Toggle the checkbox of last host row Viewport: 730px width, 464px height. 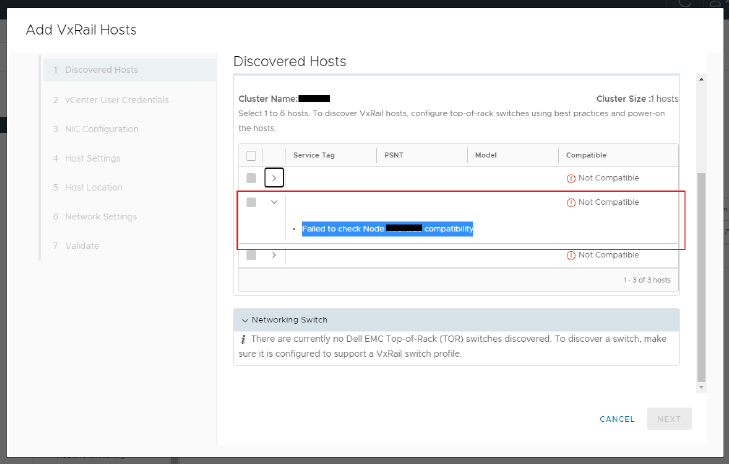[x=251, y=255]
